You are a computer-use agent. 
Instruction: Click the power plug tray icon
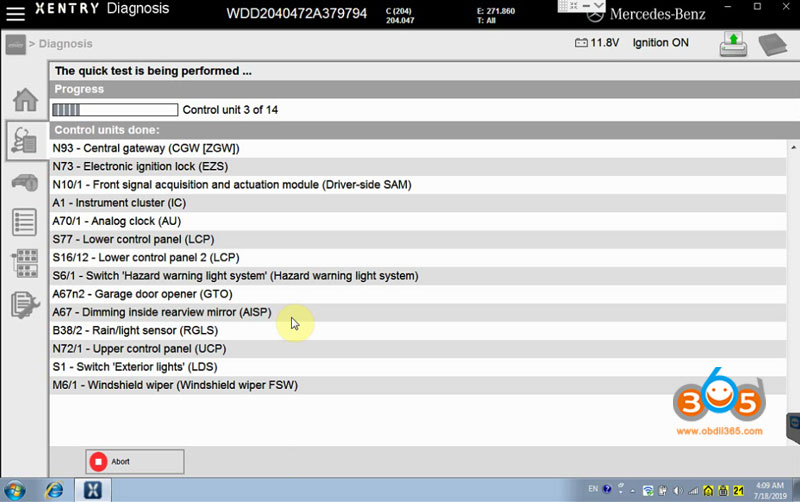(x=663, y=491)
